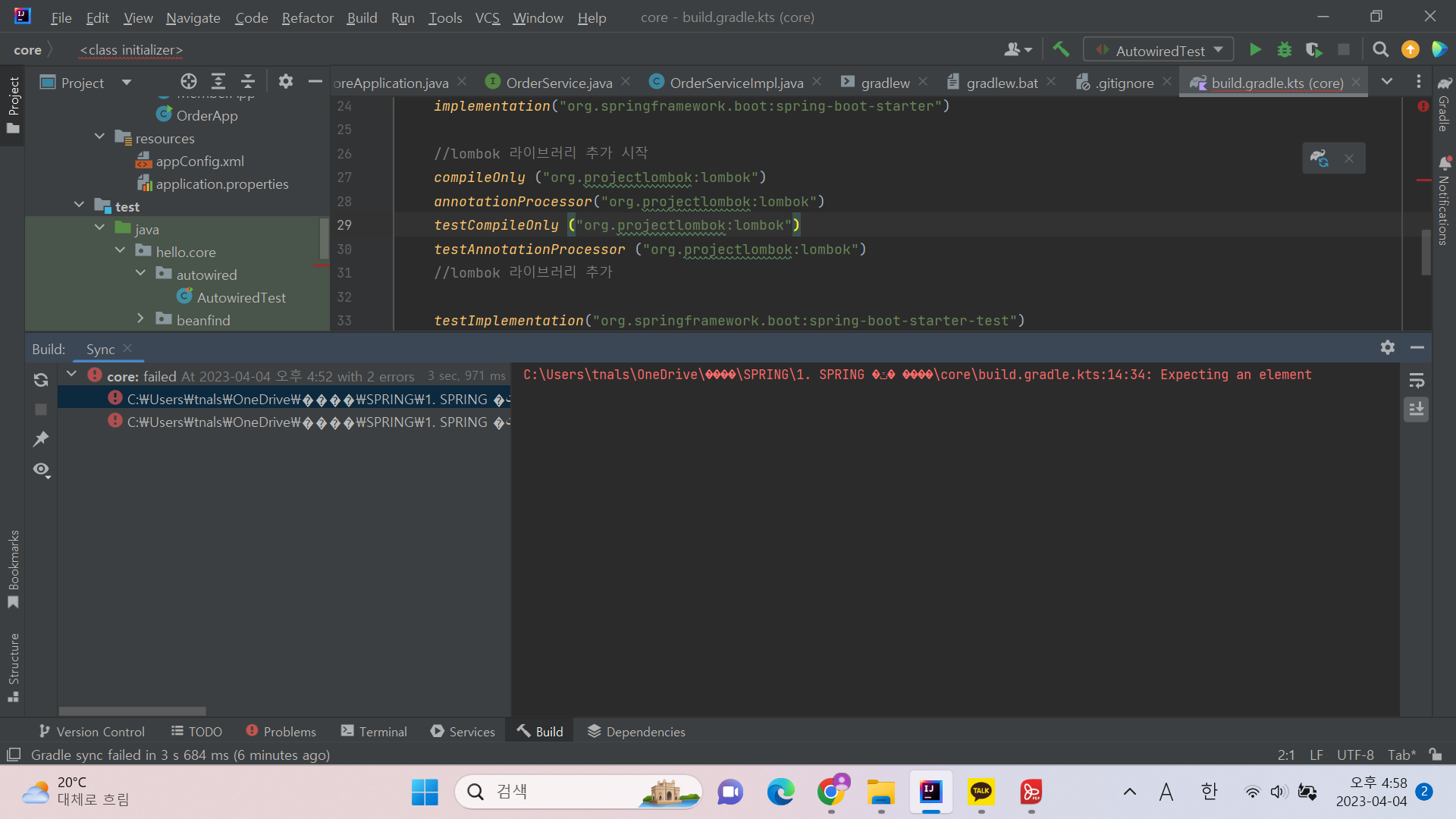Expand the beanfind package
Image resolution: width=1456 pixels, height=819 pixels.
[140, 318]
